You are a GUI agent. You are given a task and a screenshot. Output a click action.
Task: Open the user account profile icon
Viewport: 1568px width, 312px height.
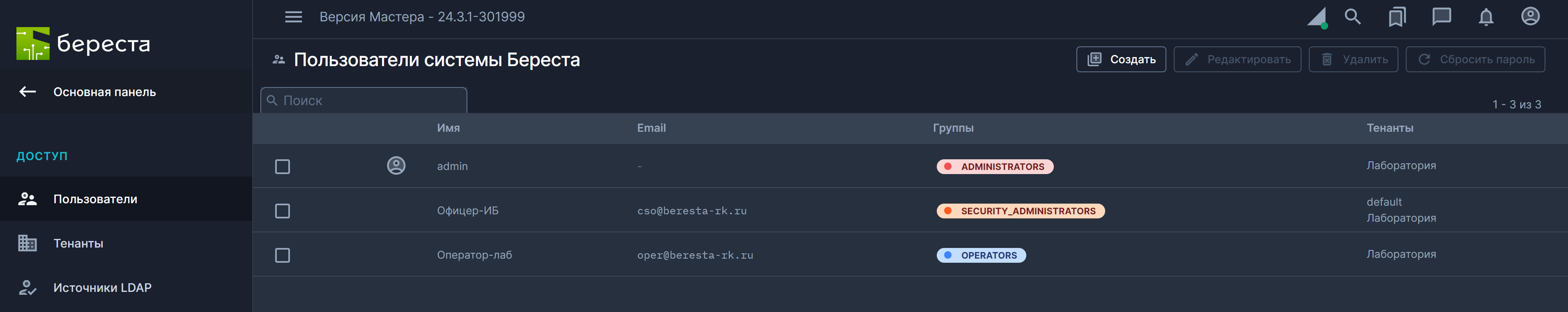pos(1530,17)
